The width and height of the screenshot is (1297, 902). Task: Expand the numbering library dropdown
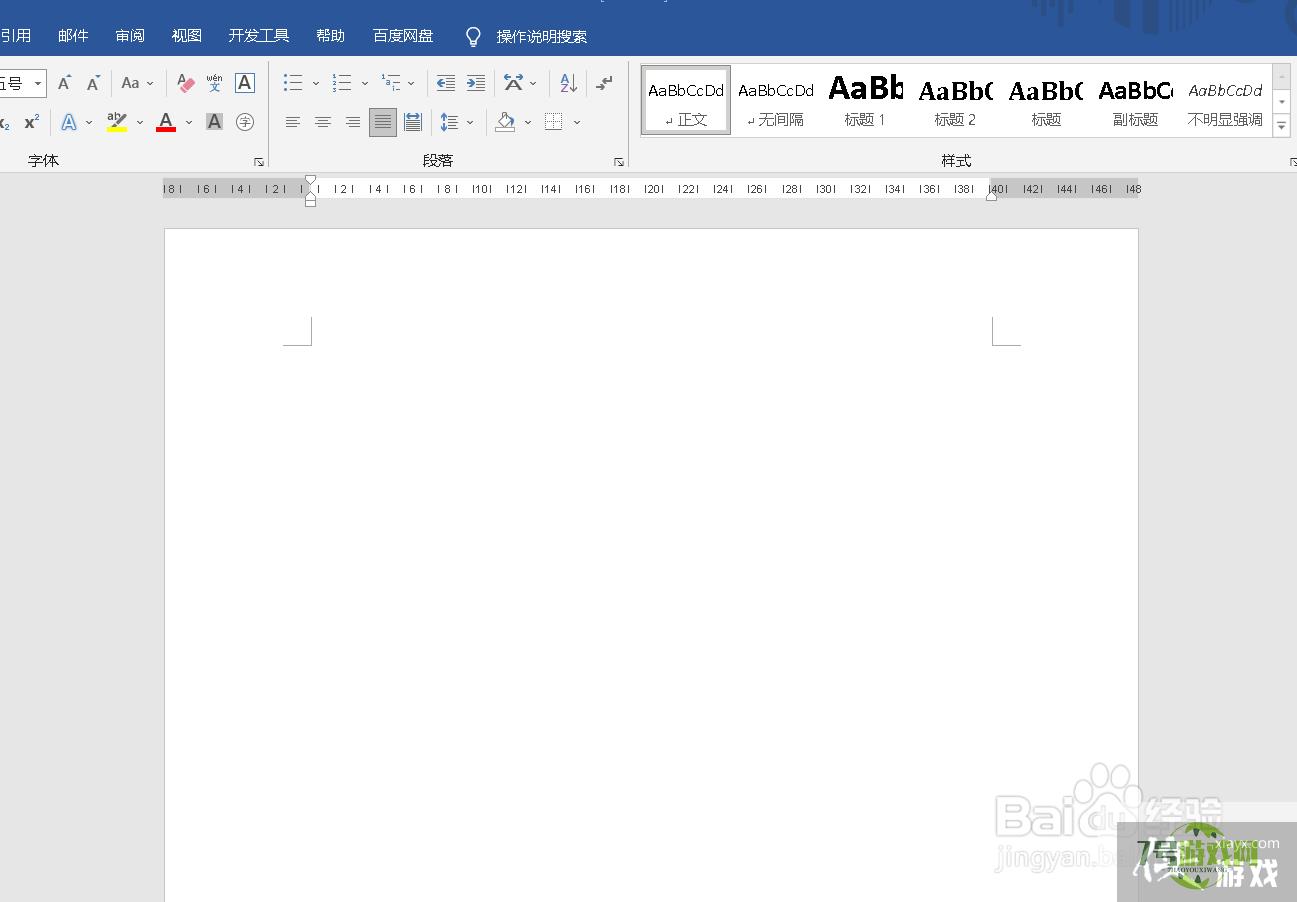[x=365, y=83]
